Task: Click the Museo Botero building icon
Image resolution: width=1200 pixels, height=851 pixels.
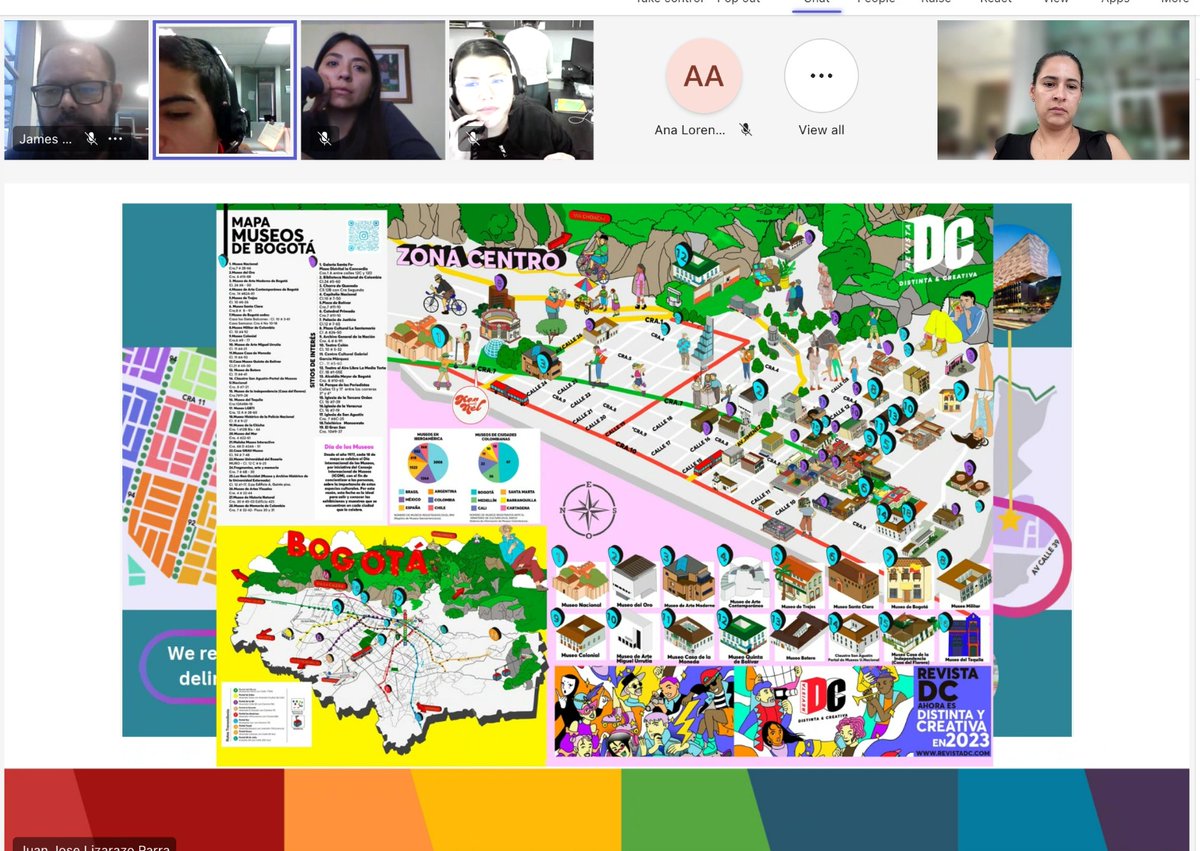Action: pyautogui.click(x=798, y=633)
